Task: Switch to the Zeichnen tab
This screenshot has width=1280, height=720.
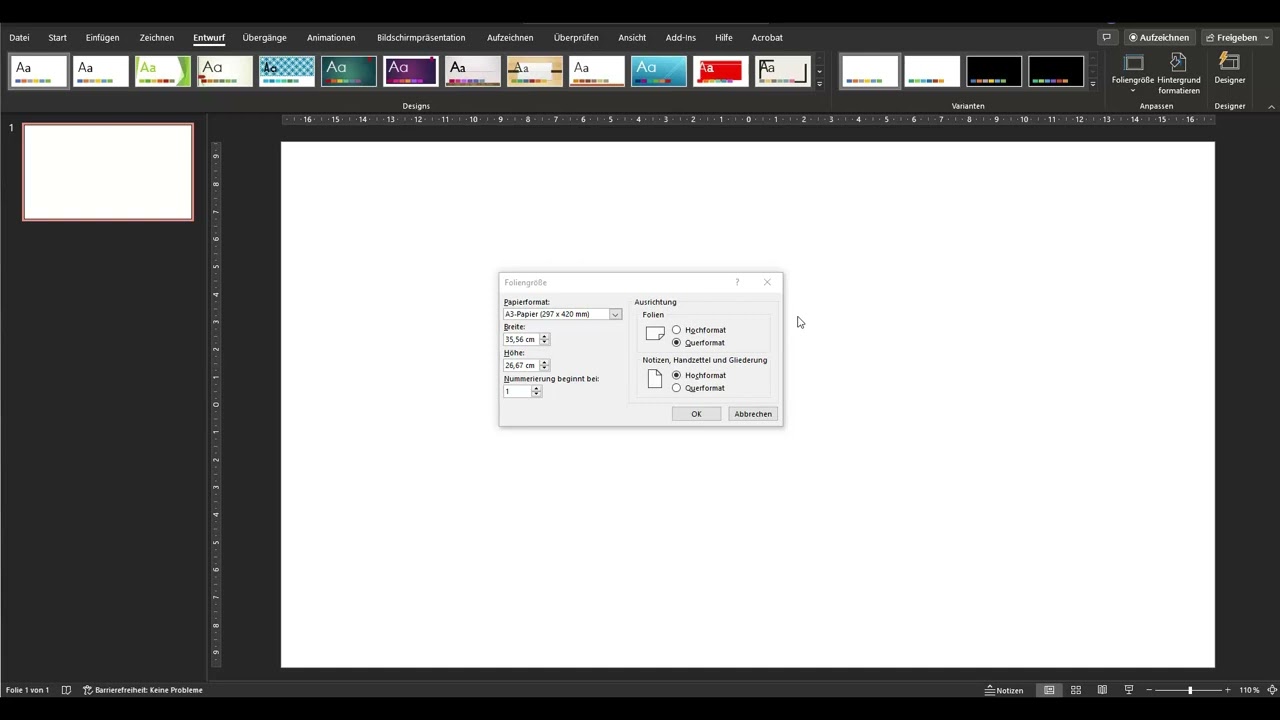Action: pos(156,37)
